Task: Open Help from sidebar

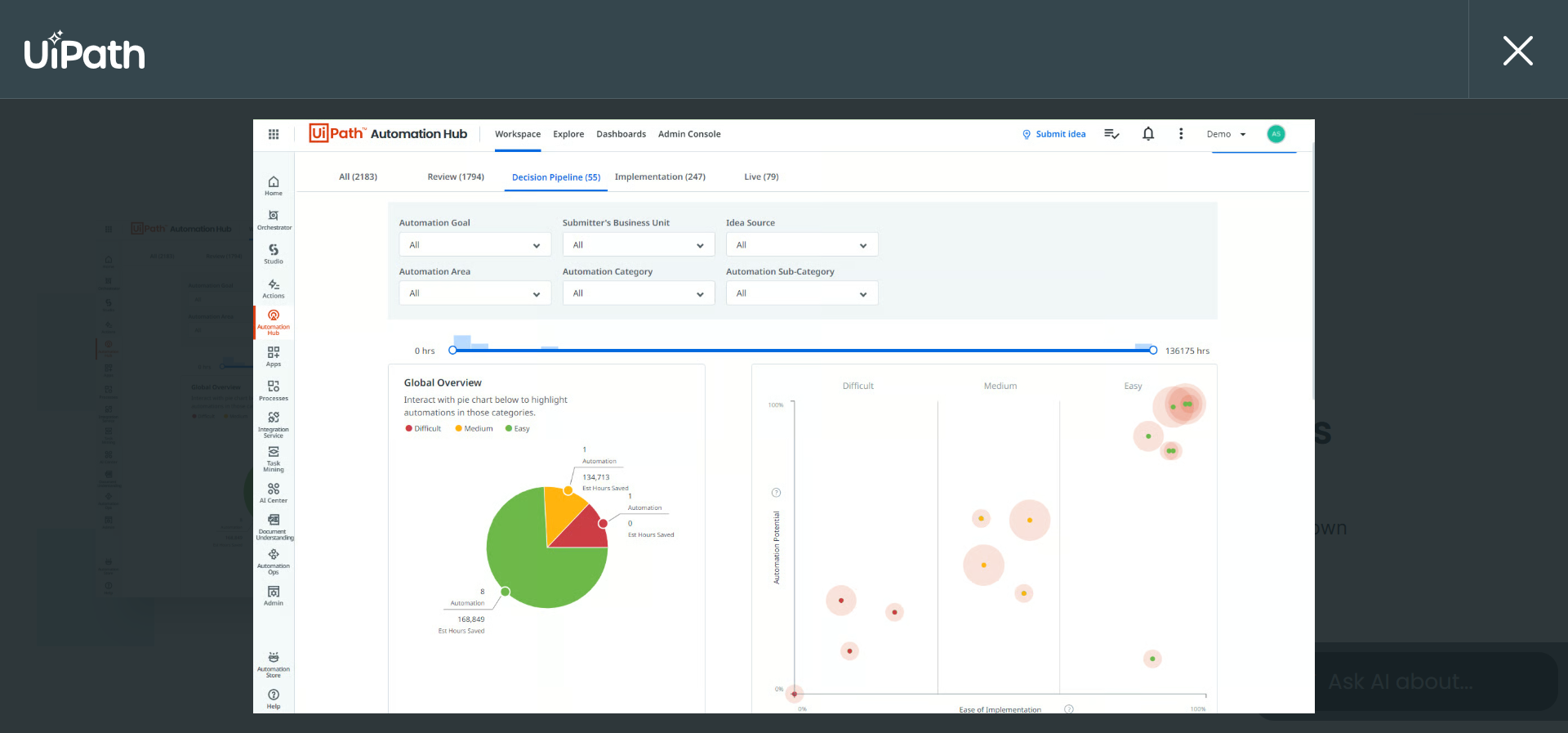Action: pos(274,699)
